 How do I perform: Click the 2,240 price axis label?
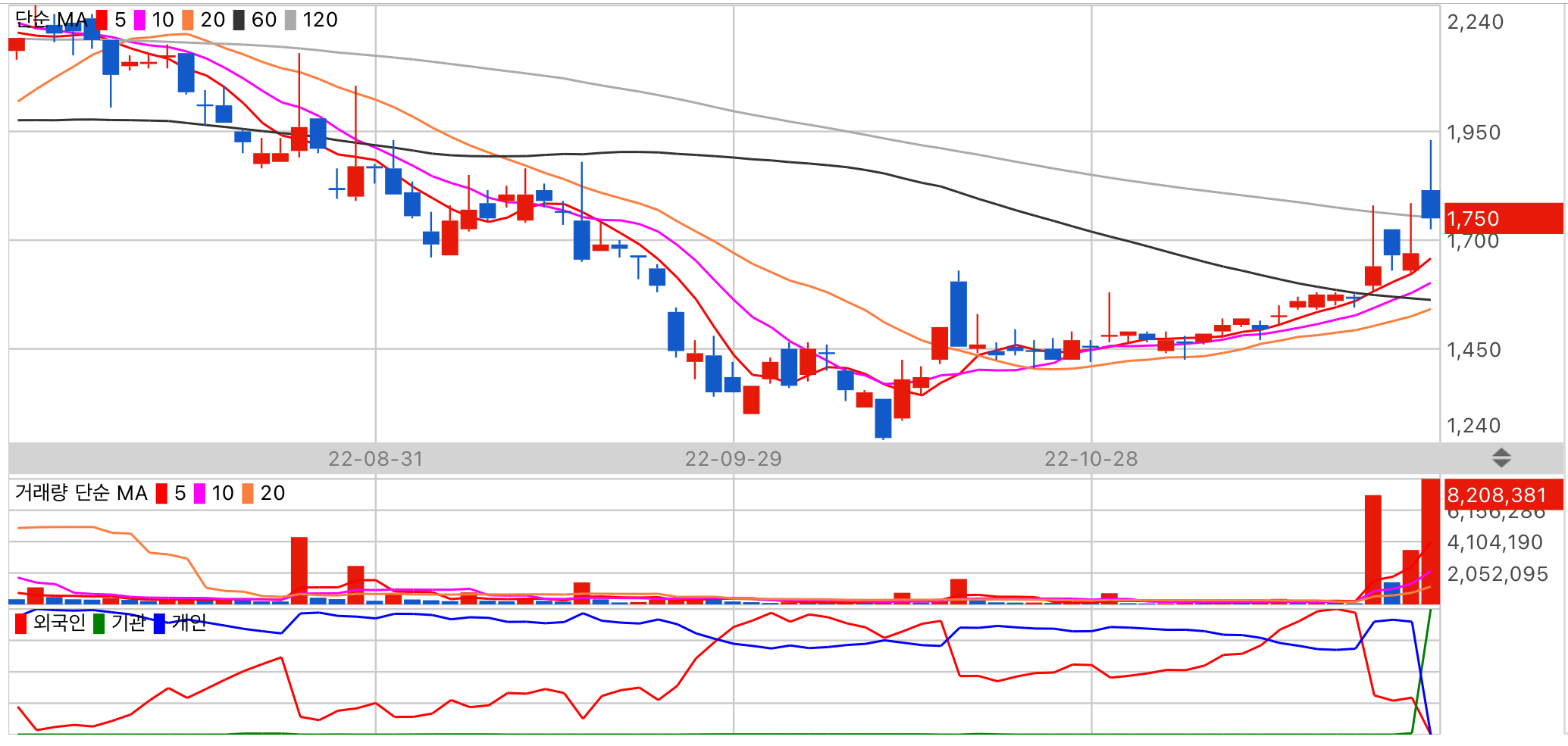click(x=1475, y=22)
